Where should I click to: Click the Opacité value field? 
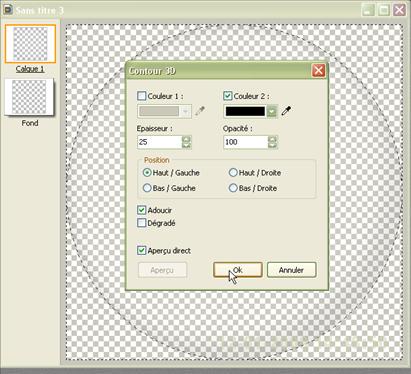(246, 142)
